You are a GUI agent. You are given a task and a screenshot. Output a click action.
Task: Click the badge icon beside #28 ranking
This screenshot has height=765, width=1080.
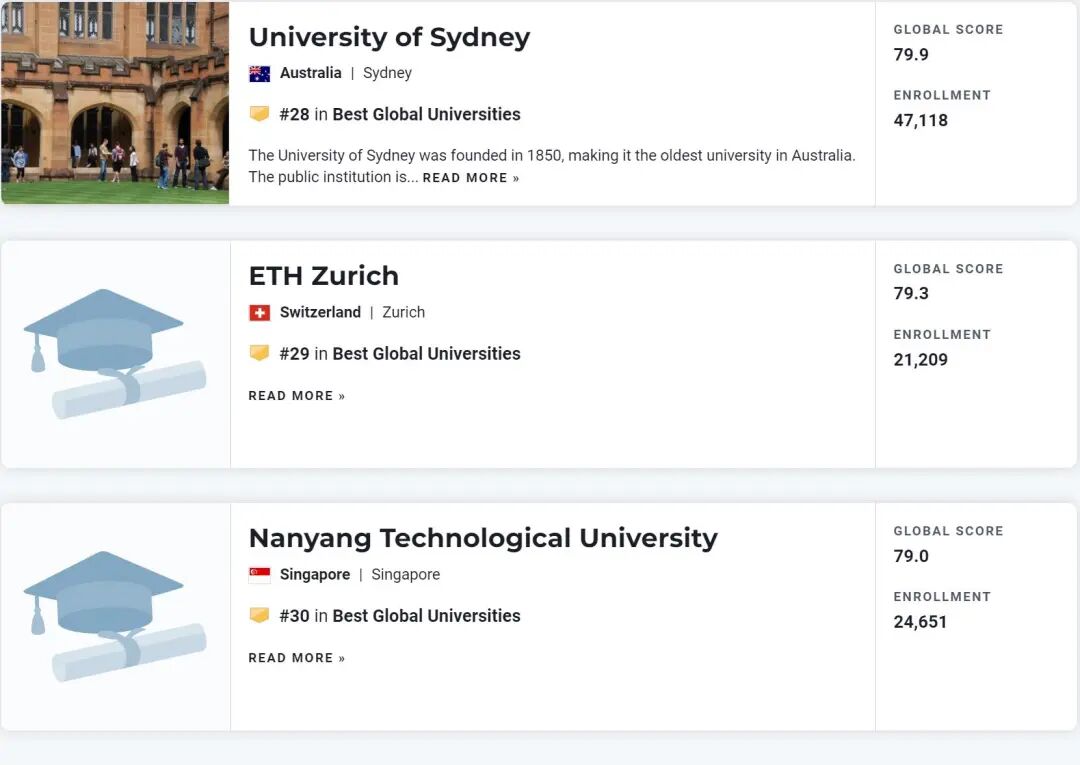pyautogui.click(x=259, y=114)
